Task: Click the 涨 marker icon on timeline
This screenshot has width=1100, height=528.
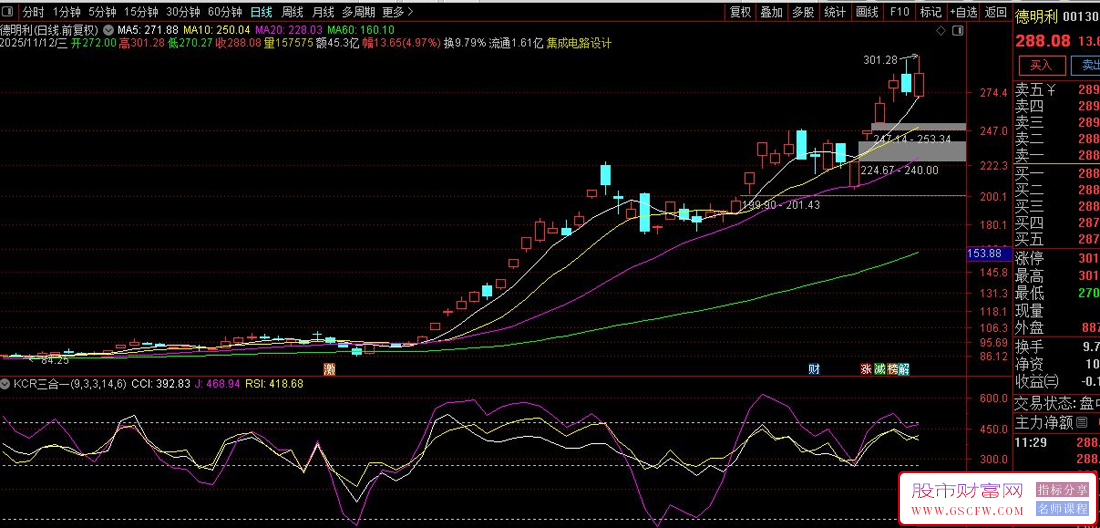Action: coord(866,369)
